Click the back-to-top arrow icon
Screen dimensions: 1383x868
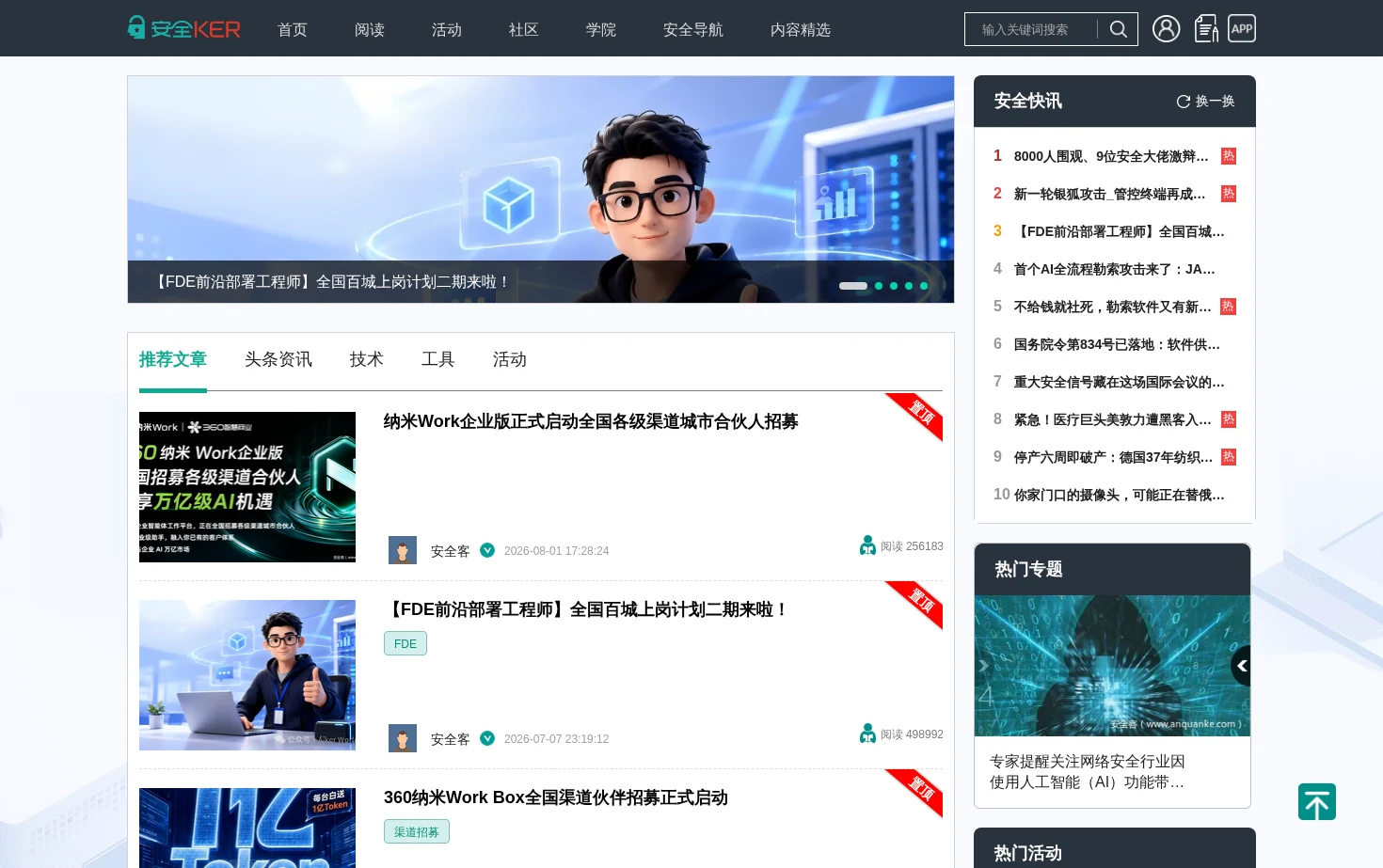coord(1317,802)
